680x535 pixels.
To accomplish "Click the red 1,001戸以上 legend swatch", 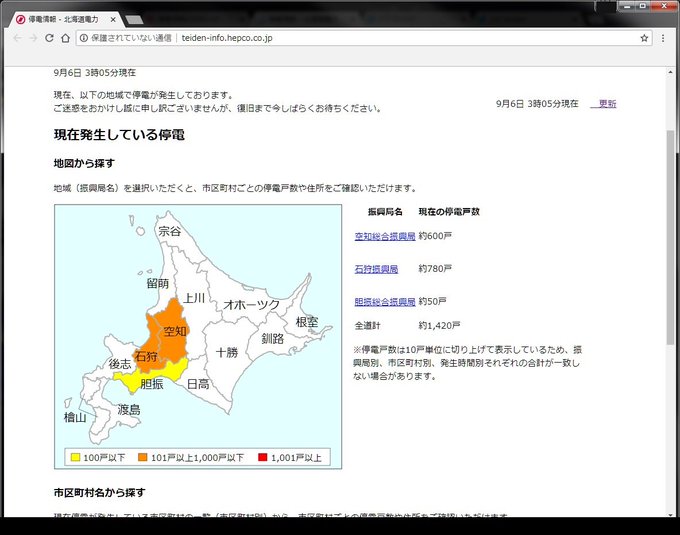I will pyautogui.click(x=262, y=457).
